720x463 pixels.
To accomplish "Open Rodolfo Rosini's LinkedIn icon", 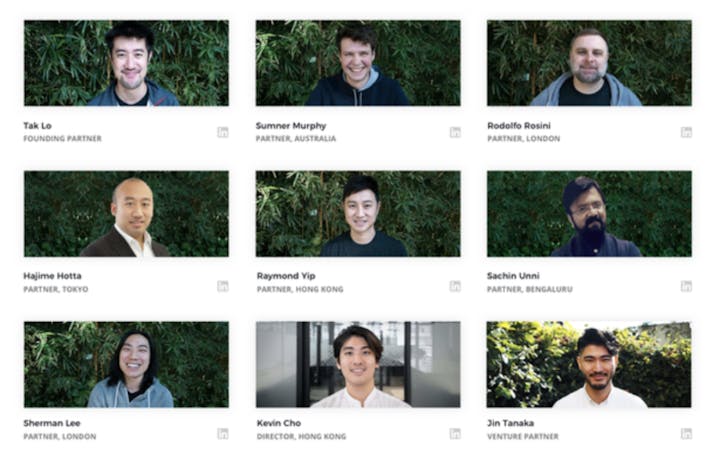I will (686, 132).
